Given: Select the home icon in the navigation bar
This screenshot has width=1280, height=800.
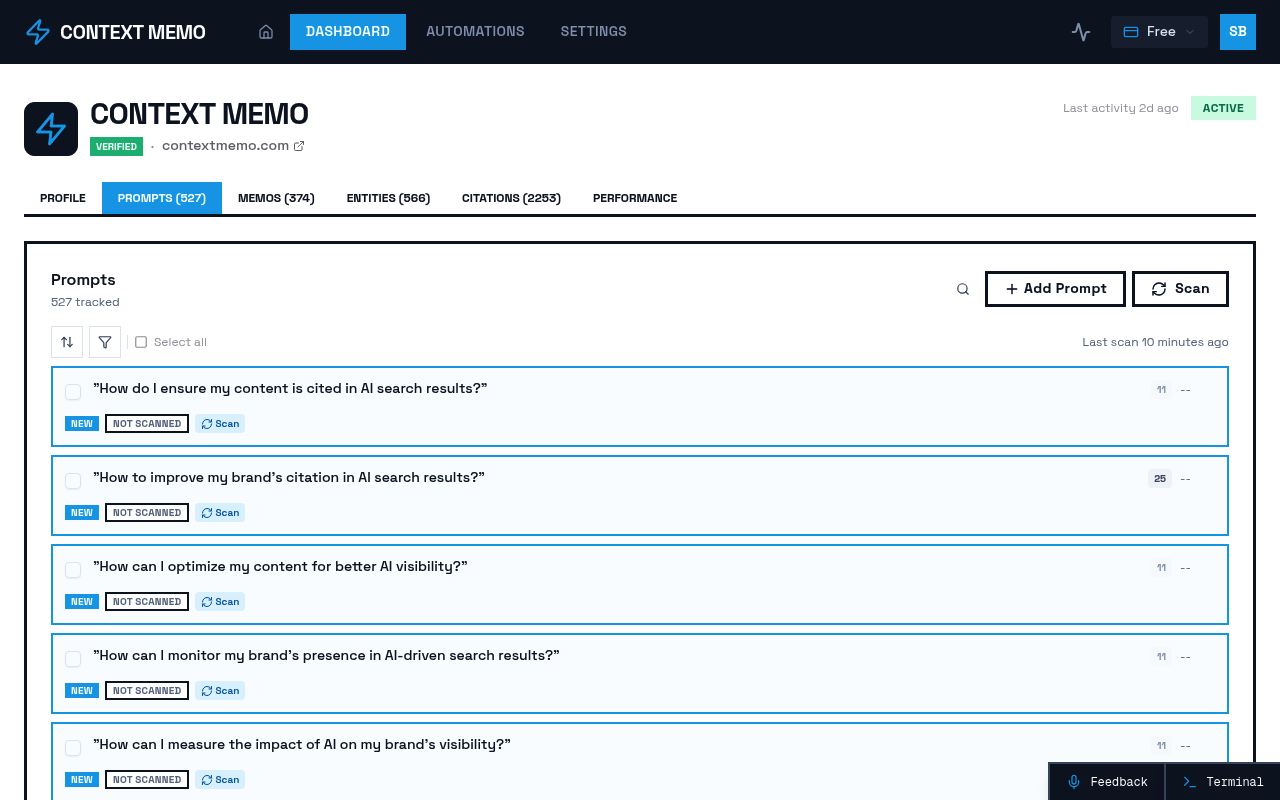Looking at the screenshot, I should click(x=266, y=31).
